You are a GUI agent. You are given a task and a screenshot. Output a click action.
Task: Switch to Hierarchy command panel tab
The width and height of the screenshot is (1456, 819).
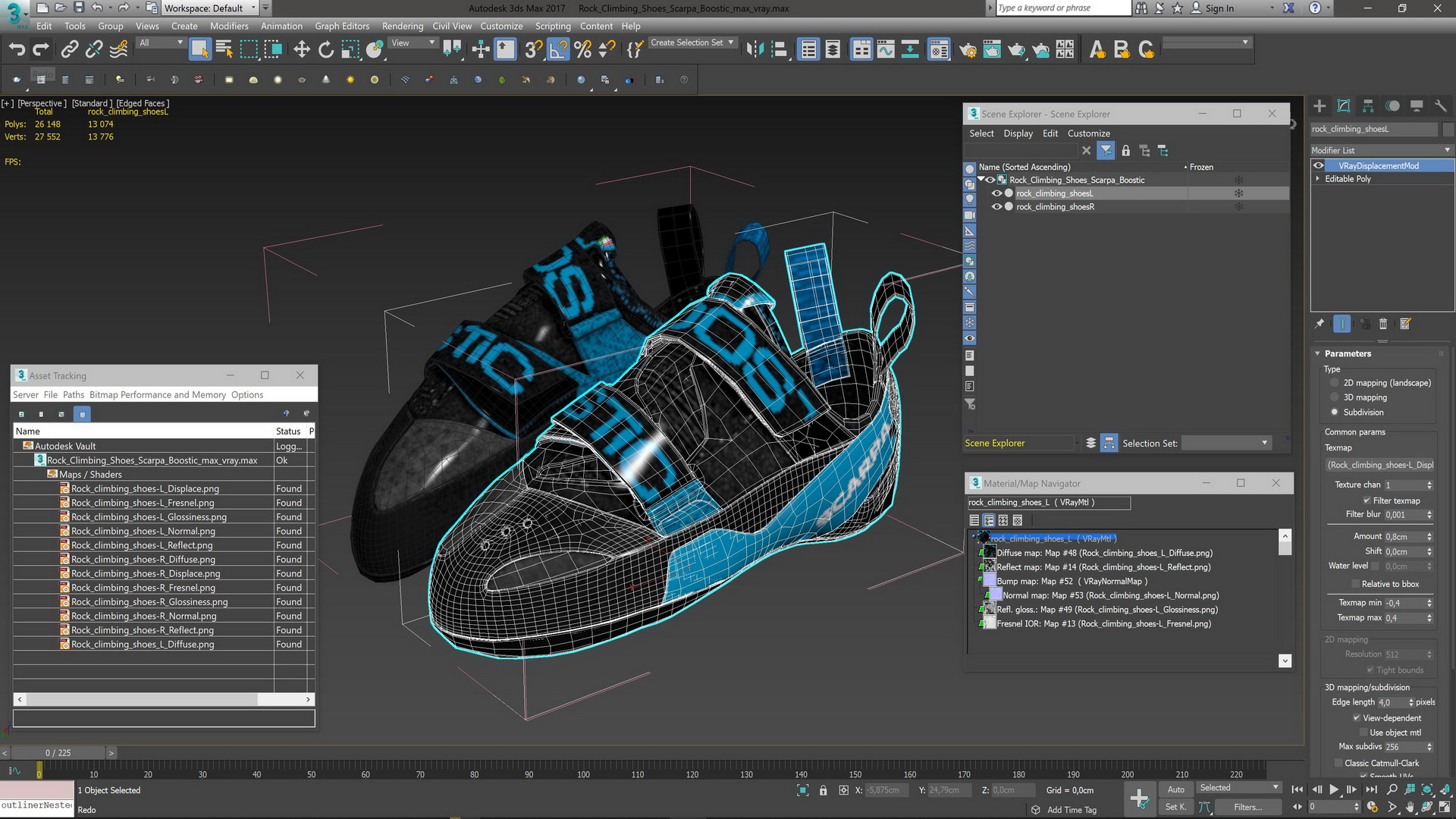point(1368,106)
